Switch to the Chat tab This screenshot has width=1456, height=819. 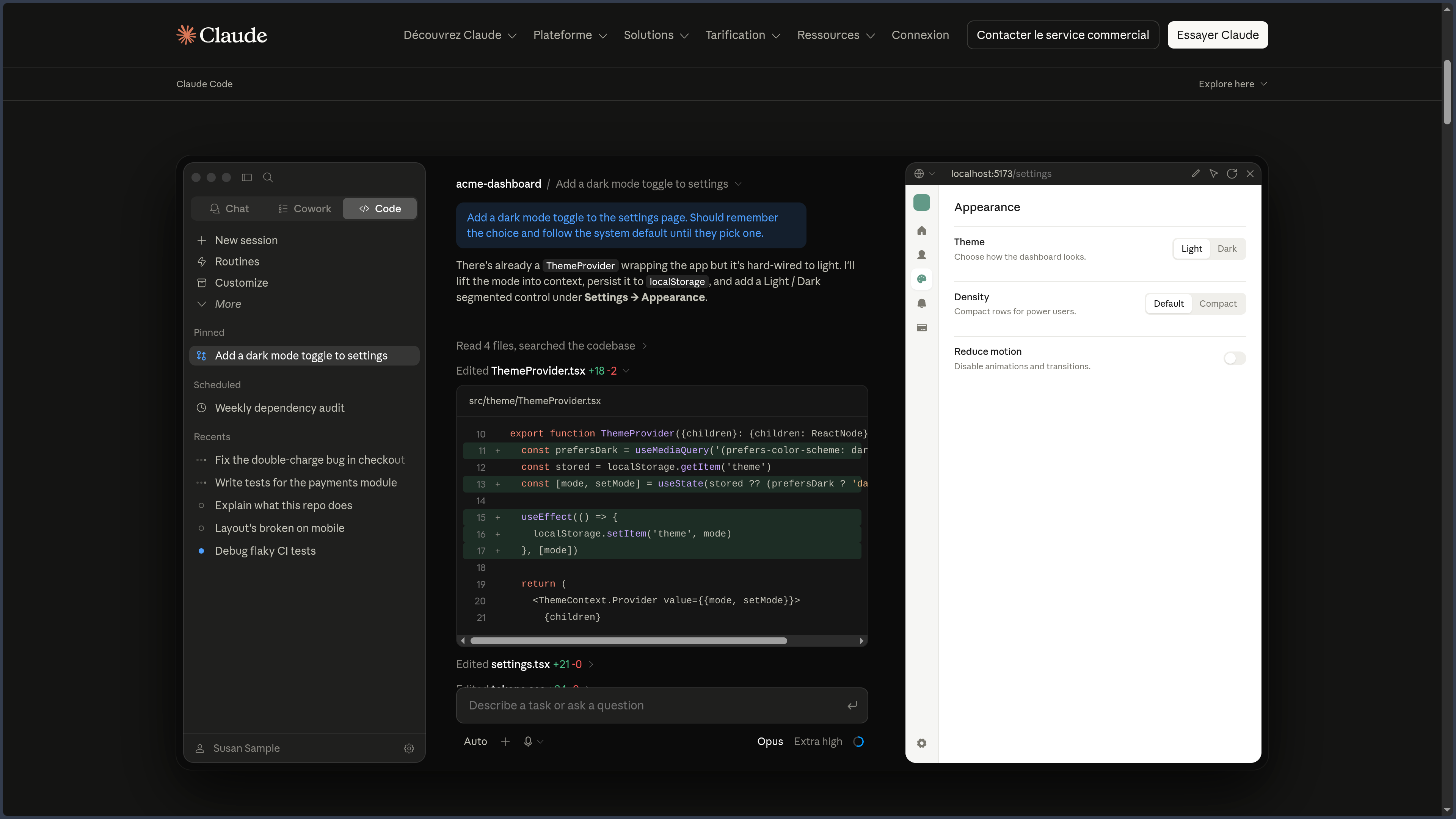(x=229, y=209)
